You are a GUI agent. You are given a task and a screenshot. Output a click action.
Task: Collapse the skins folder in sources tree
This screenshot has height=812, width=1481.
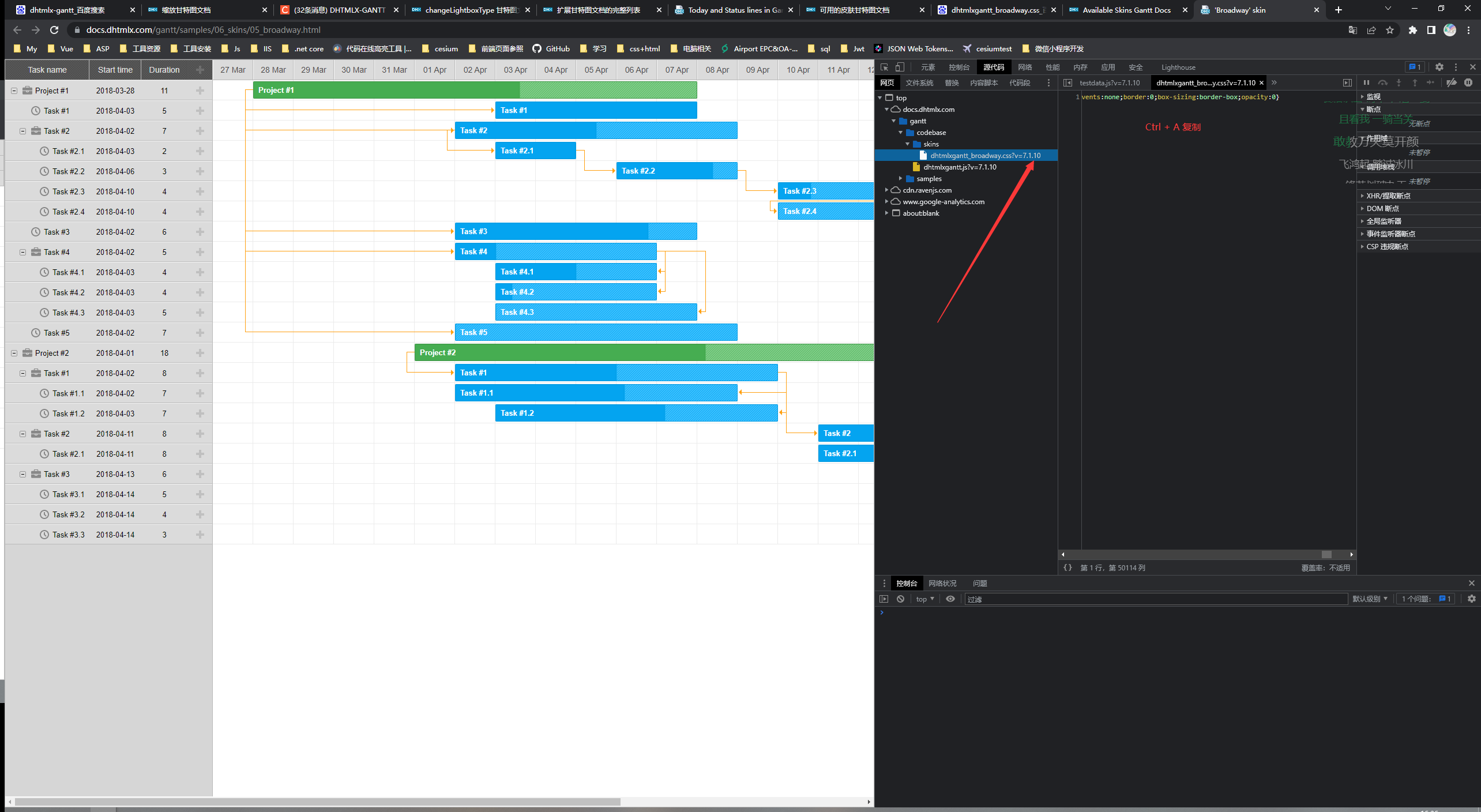(908, 144)
